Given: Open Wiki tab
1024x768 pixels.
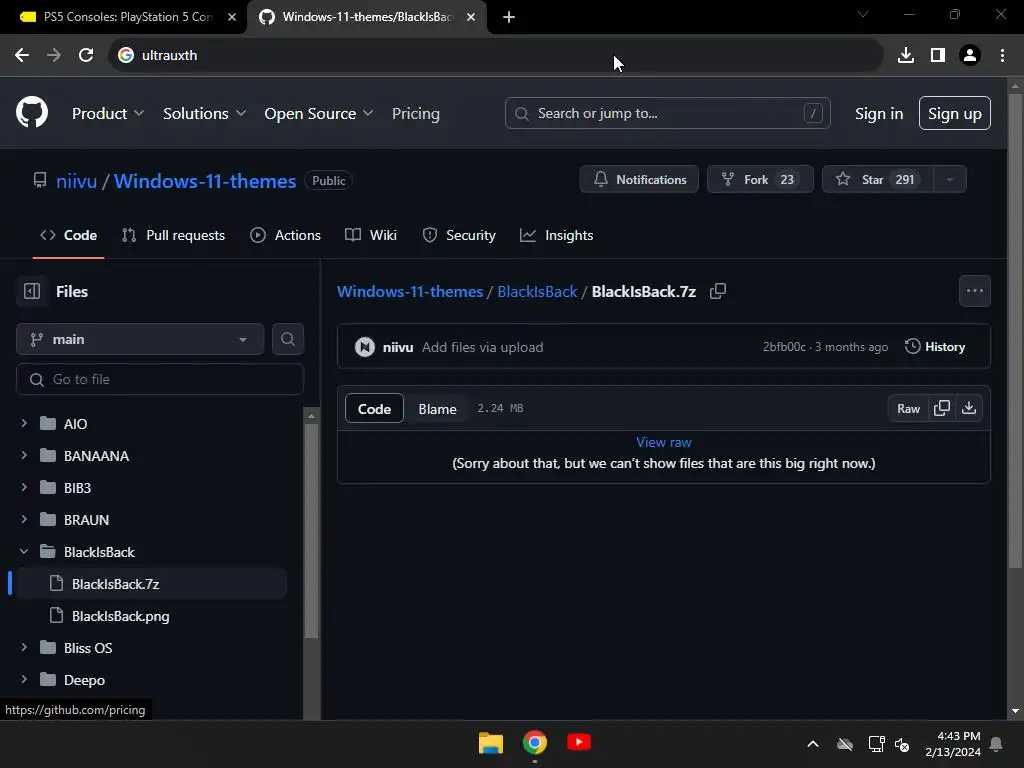Looking at the screenshot, I should [371, 235].
